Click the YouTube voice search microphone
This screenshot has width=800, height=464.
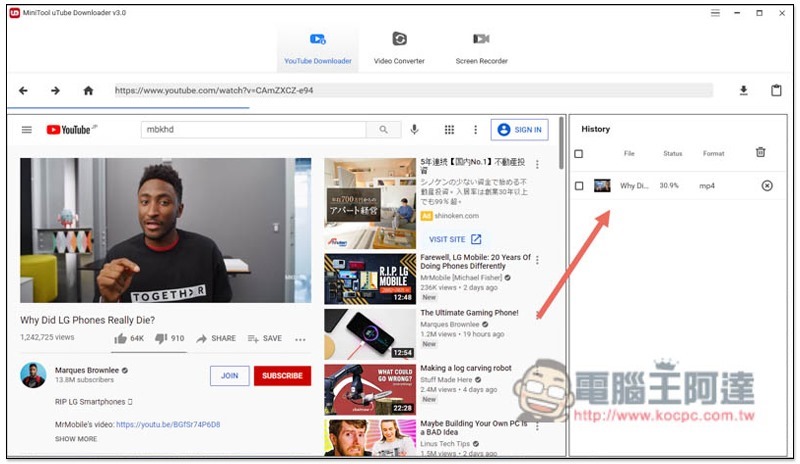pyautogui.click(x=414, y=130)
